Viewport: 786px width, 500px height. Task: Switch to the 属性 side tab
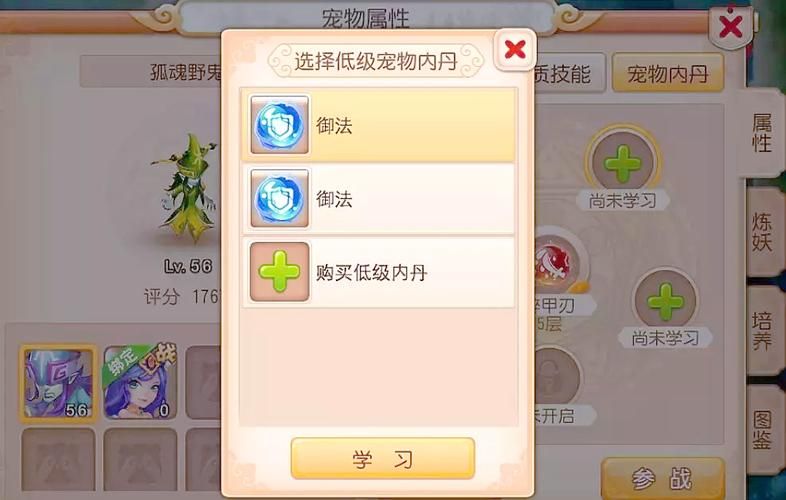[x=762, y=132]
